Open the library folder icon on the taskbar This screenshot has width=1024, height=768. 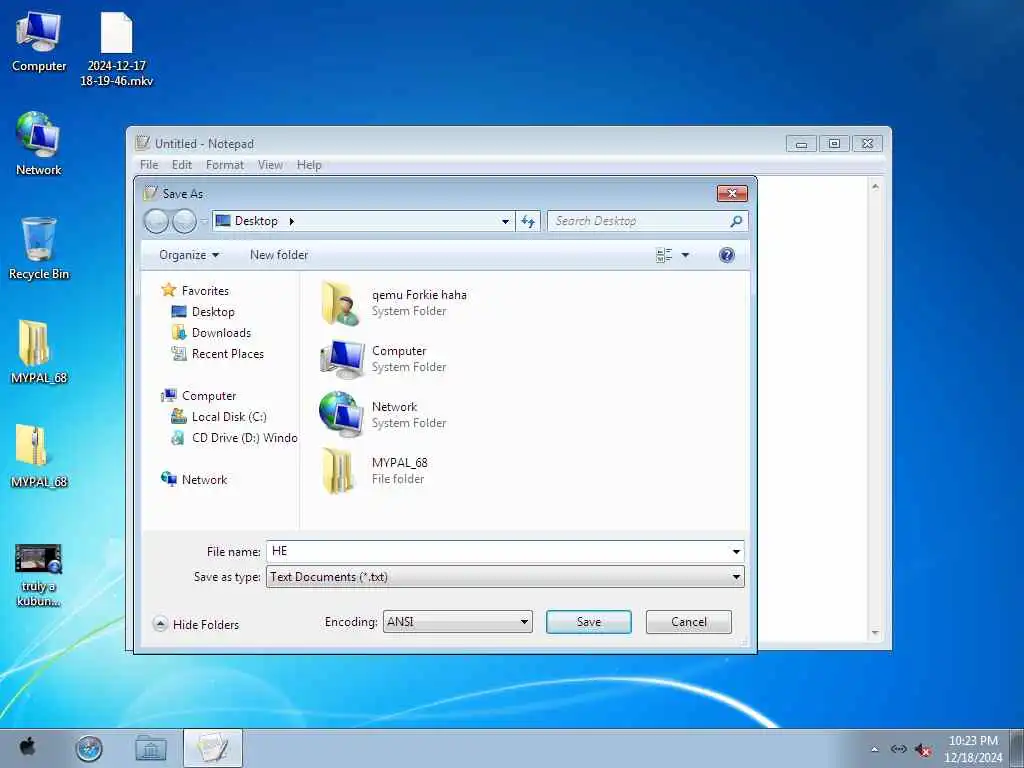[x=151, y=748]
